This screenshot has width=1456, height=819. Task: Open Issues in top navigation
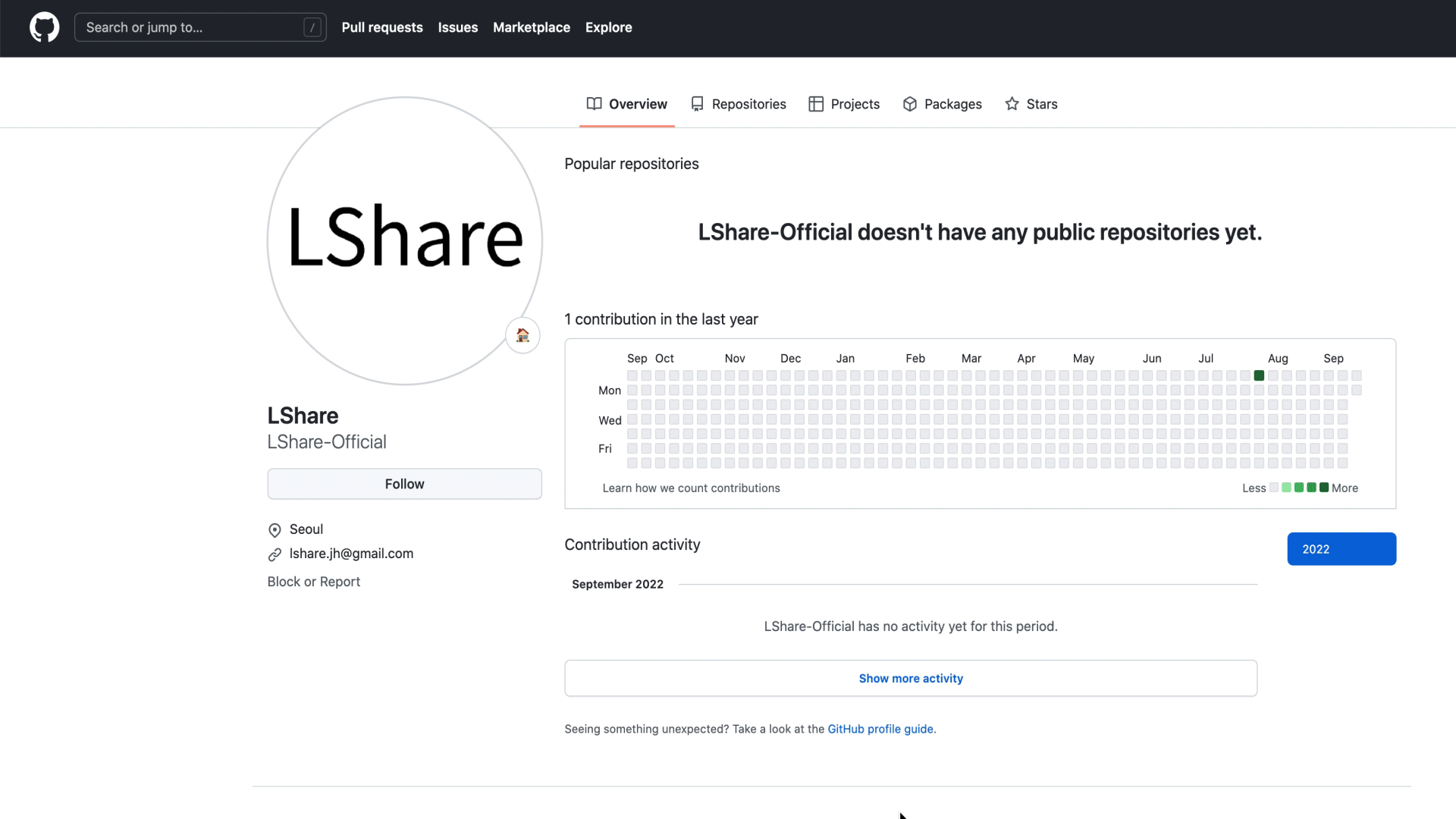(458, 27)
